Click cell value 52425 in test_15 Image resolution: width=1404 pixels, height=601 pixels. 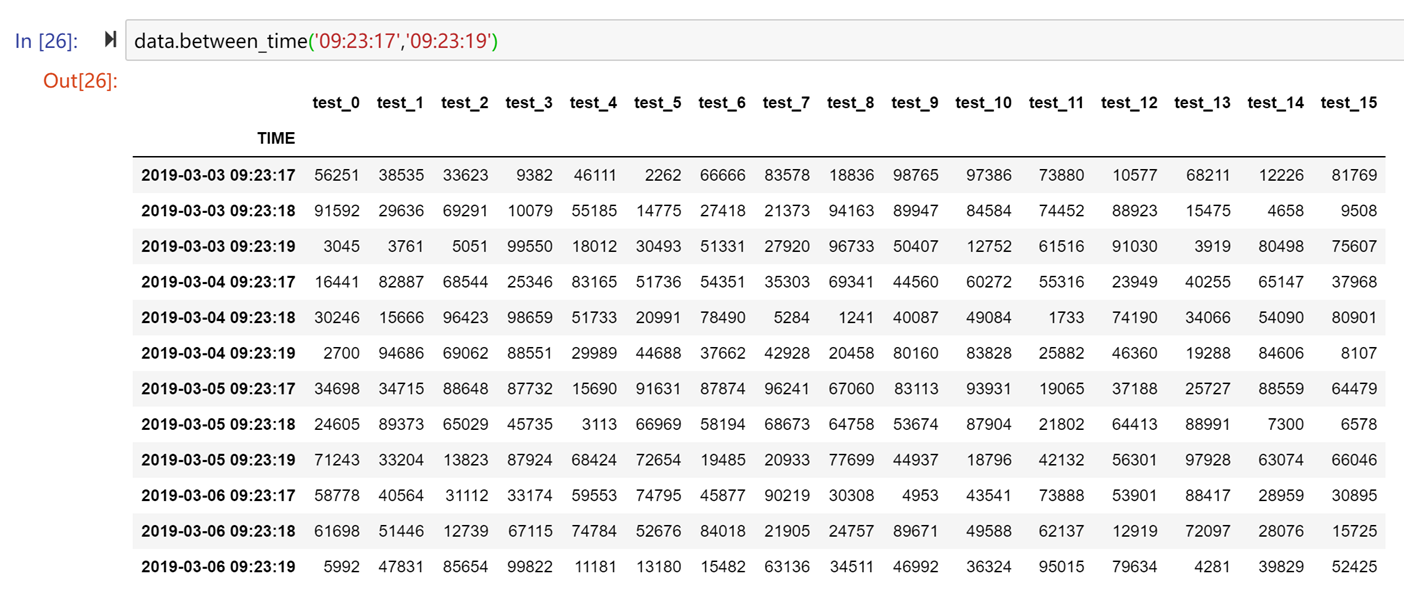click(x=1354, y=567)
